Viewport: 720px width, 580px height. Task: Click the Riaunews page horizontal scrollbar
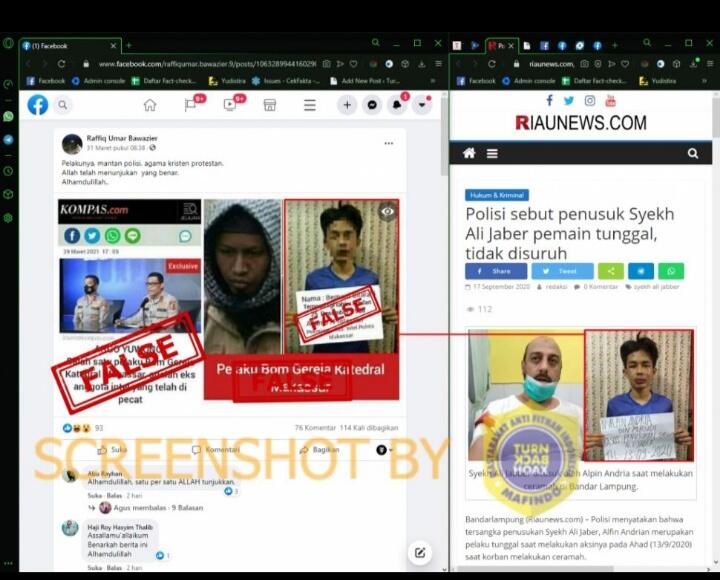point(535,569)
